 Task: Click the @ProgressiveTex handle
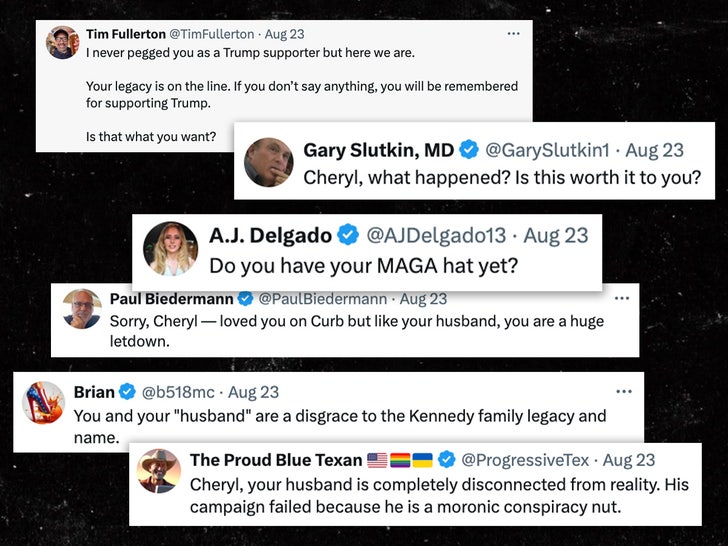[x=526, y=460]
